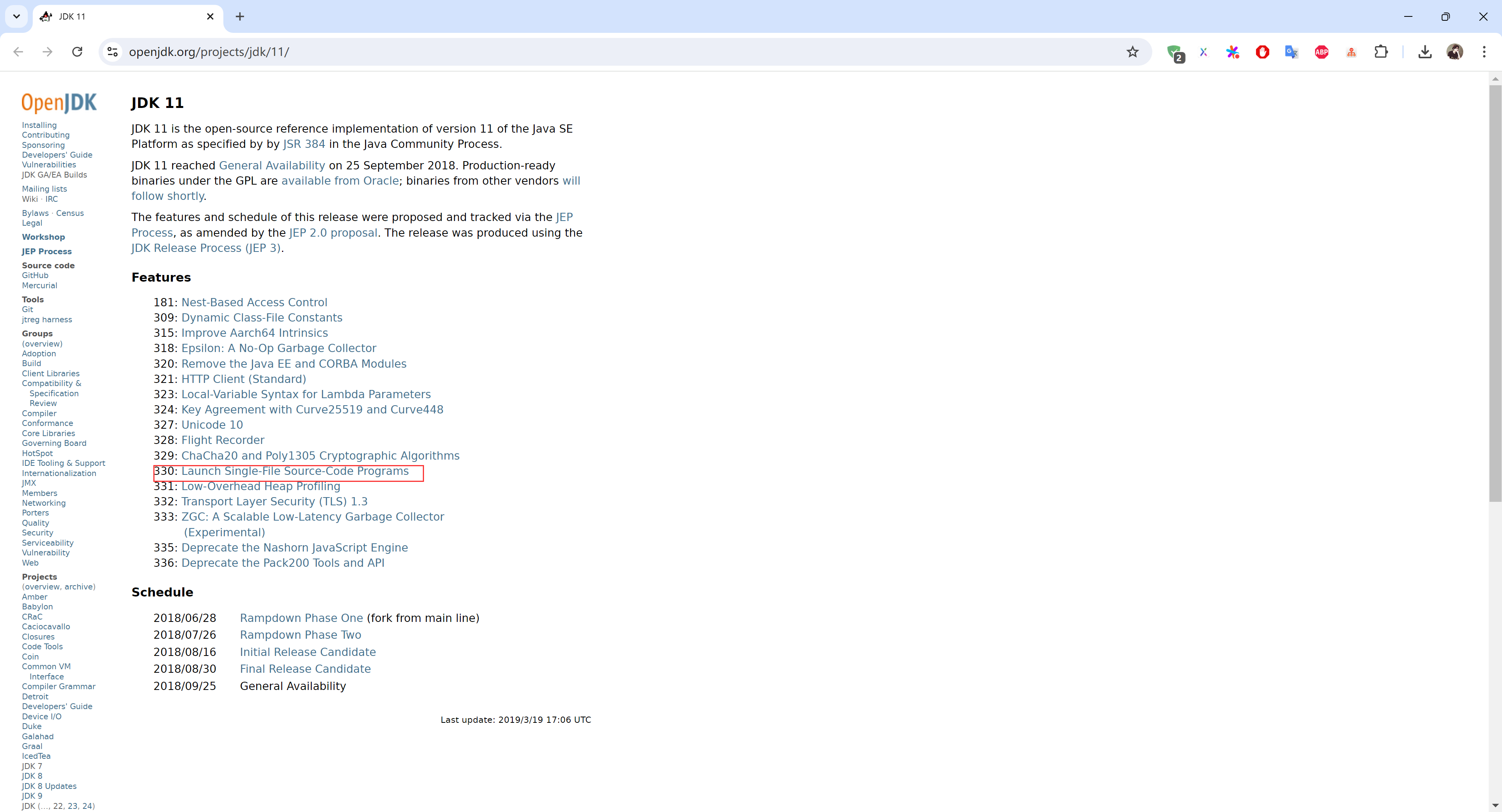Click the user profile avatar
Image resolution: width=1502 pixels, height=812 pixels.
[1454, 52]
